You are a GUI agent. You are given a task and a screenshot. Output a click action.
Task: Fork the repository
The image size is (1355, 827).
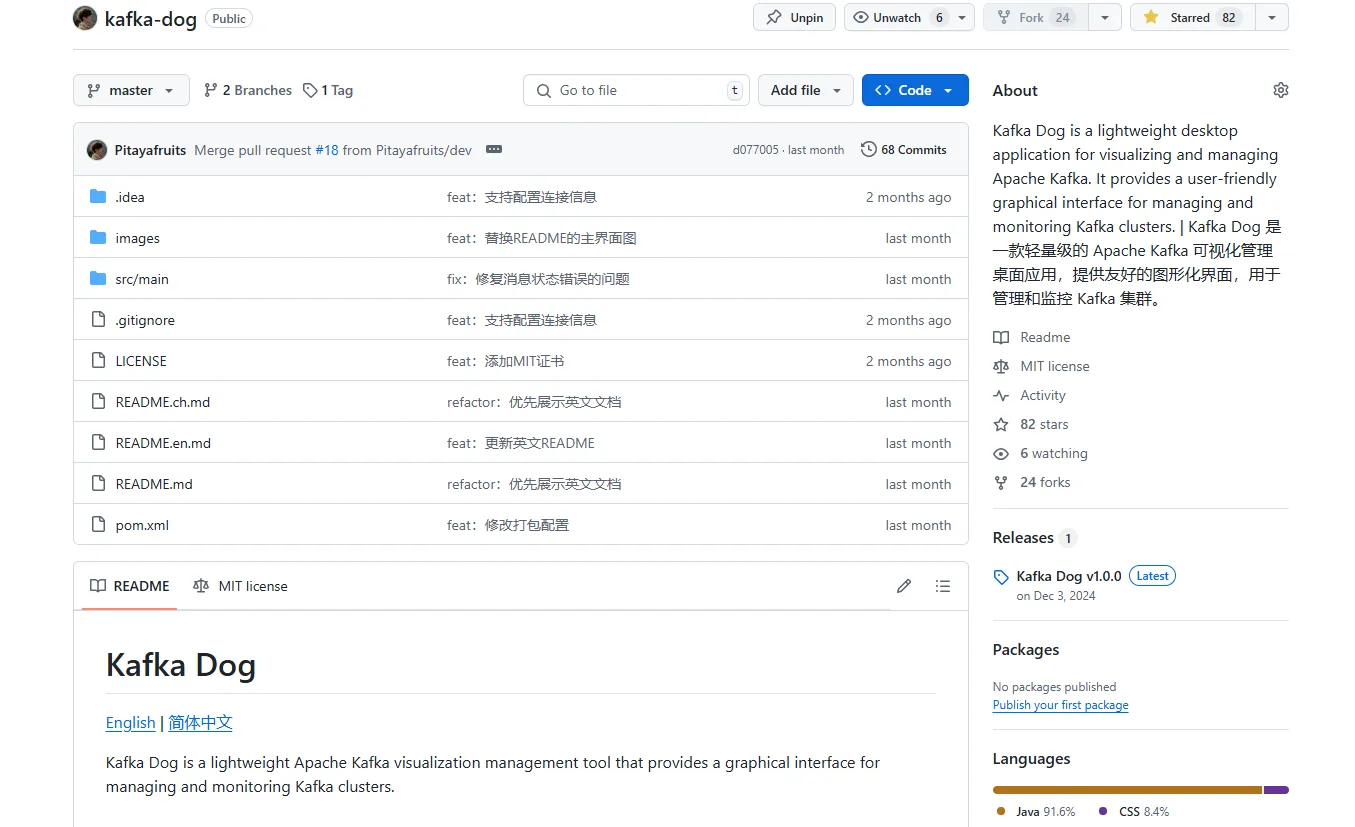(1036, 18)
